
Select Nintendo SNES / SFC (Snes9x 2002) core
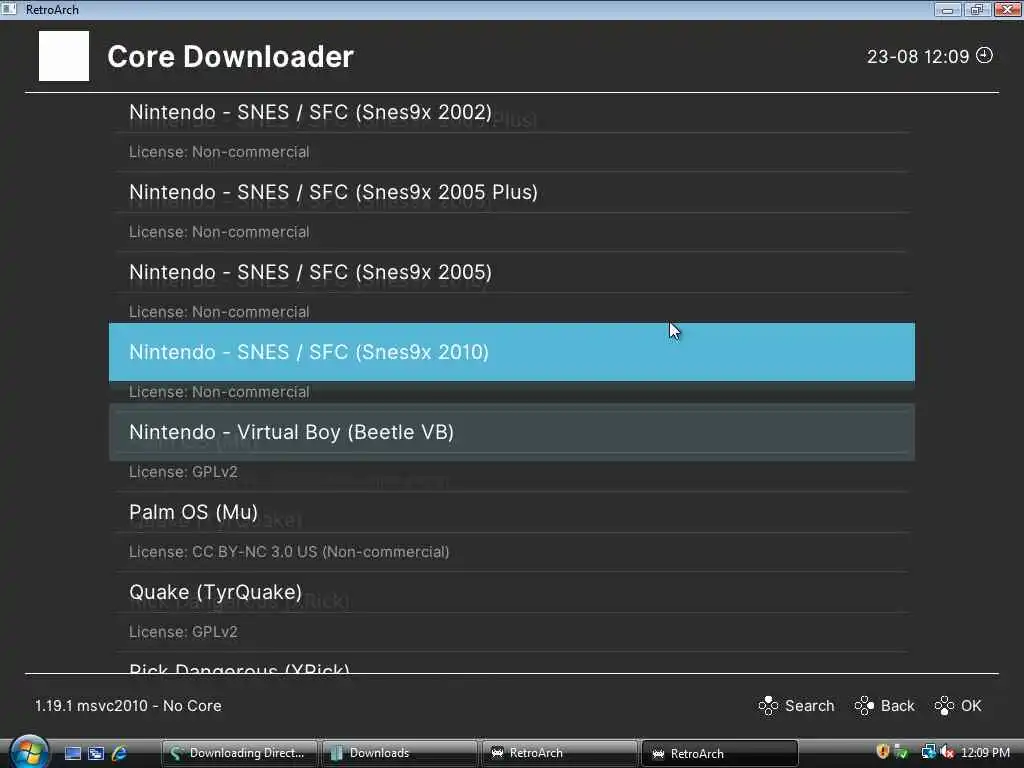(x=512, y=112)
